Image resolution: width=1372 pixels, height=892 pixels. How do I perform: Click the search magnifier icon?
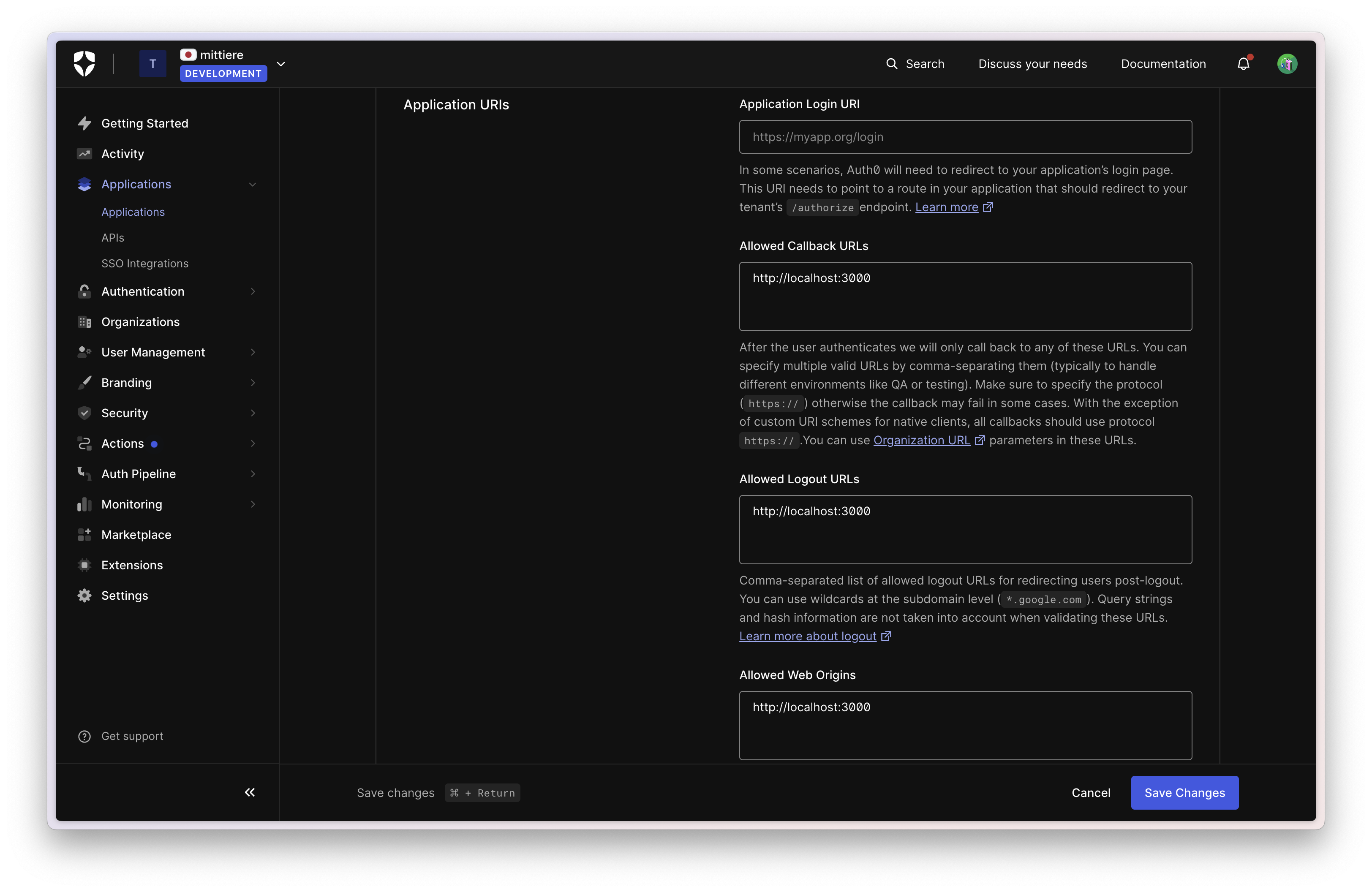pos(891,63)
